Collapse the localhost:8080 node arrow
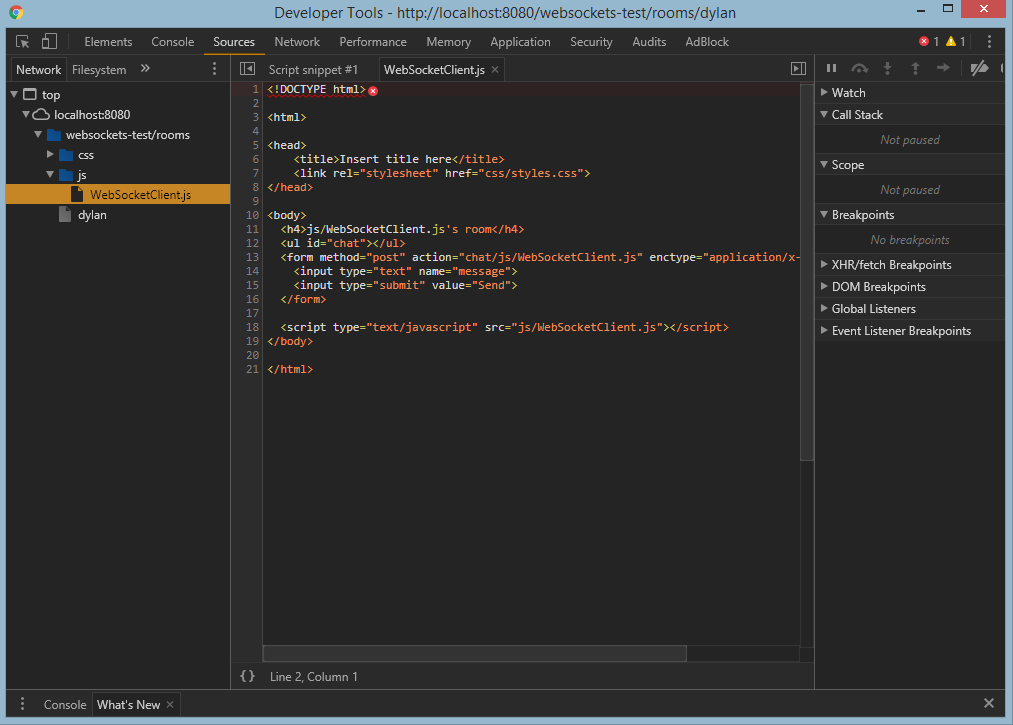This screenshot has height=725, width=1013. (26, 114)
